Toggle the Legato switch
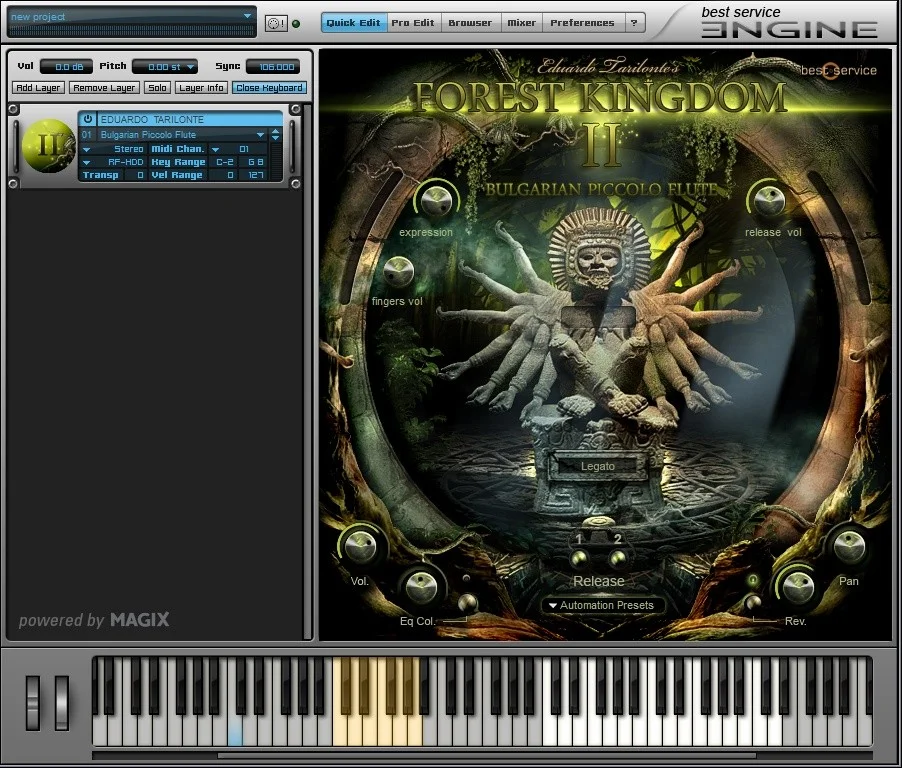Screen dimensions: 902x768 point(598,466)
